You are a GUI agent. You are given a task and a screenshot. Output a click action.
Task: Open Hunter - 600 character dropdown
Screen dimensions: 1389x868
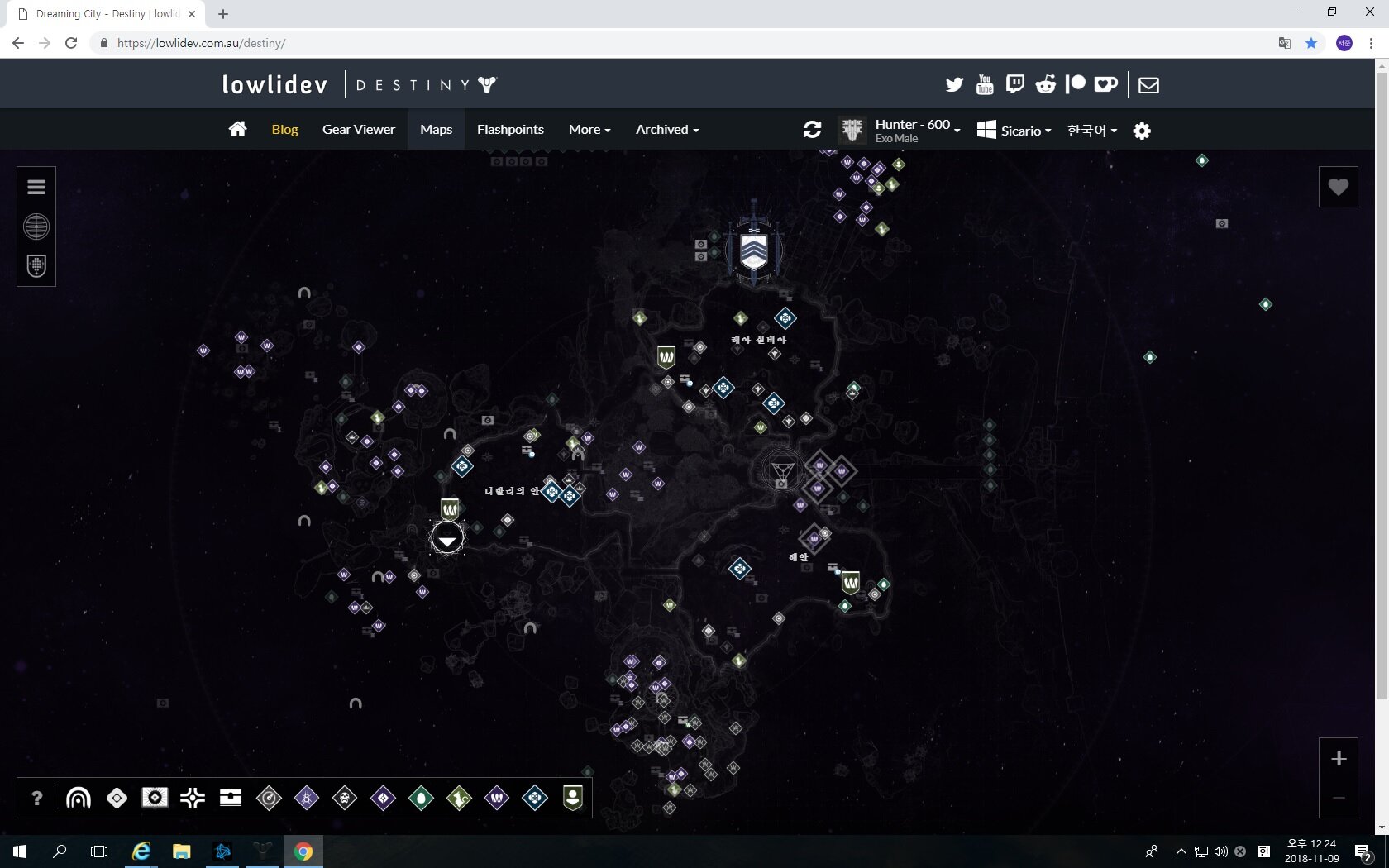coord(900,130)
